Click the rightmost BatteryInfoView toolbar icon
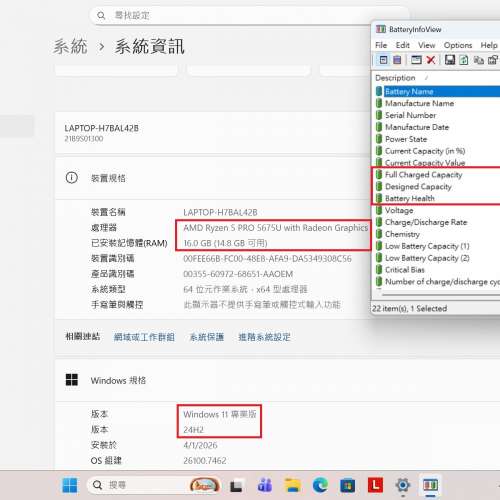This screenshot has width=500, height=500. (493, 60)
